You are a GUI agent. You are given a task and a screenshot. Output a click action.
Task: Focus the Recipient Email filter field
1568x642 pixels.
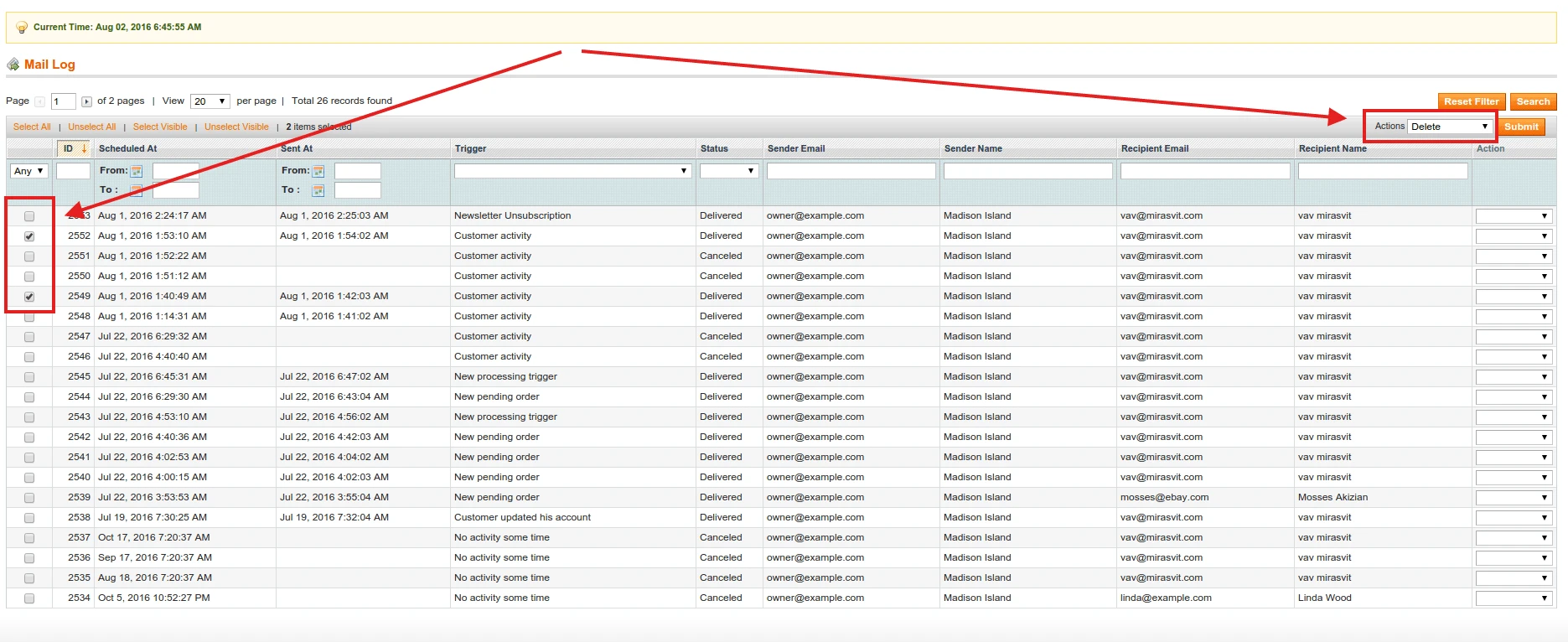point(1205,171)
